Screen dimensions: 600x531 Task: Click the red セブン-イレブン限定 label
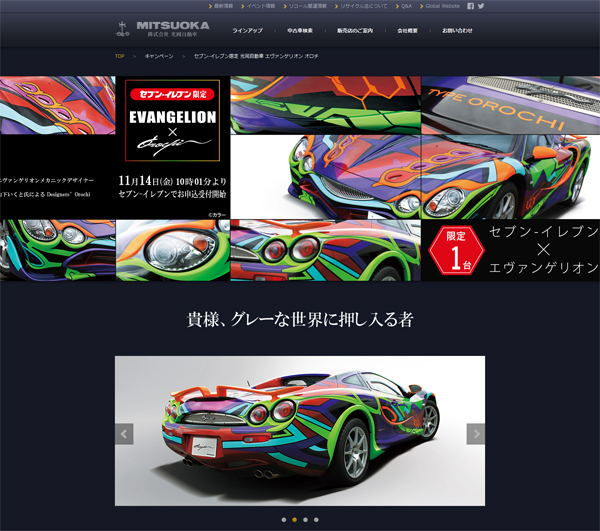172,94
